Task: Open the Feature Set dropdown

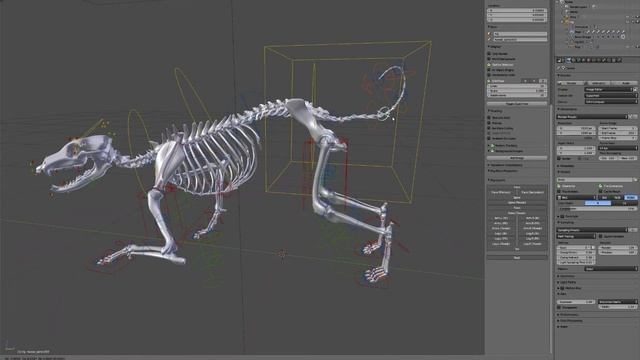Action: point(611,96)
